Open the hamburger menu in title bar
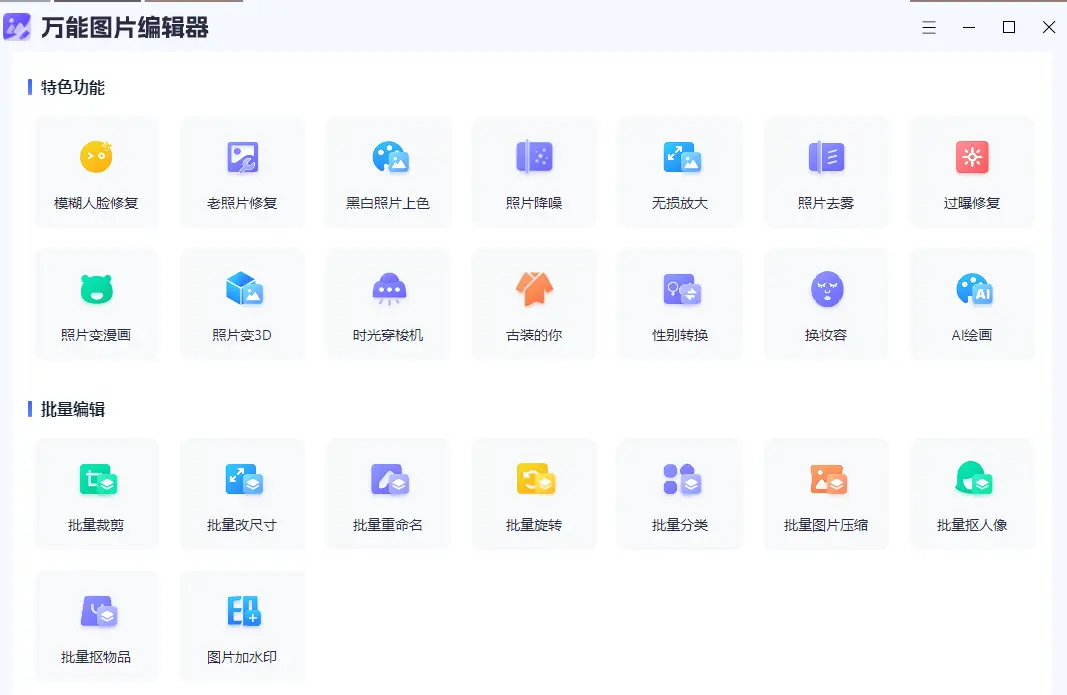This screenshot has width=1067, height=695. [928, 27]
